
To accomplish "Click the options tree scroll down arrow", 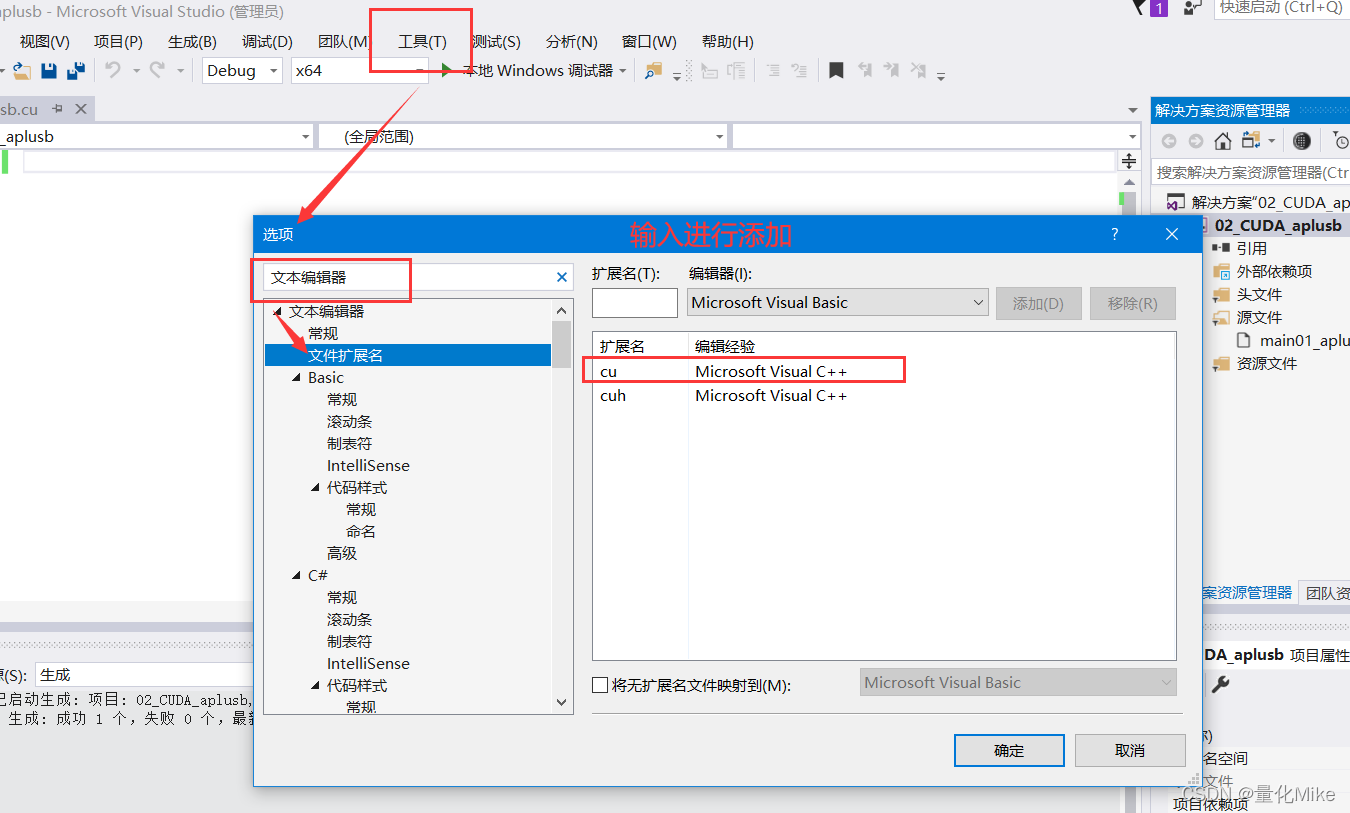I will point(562,703).
